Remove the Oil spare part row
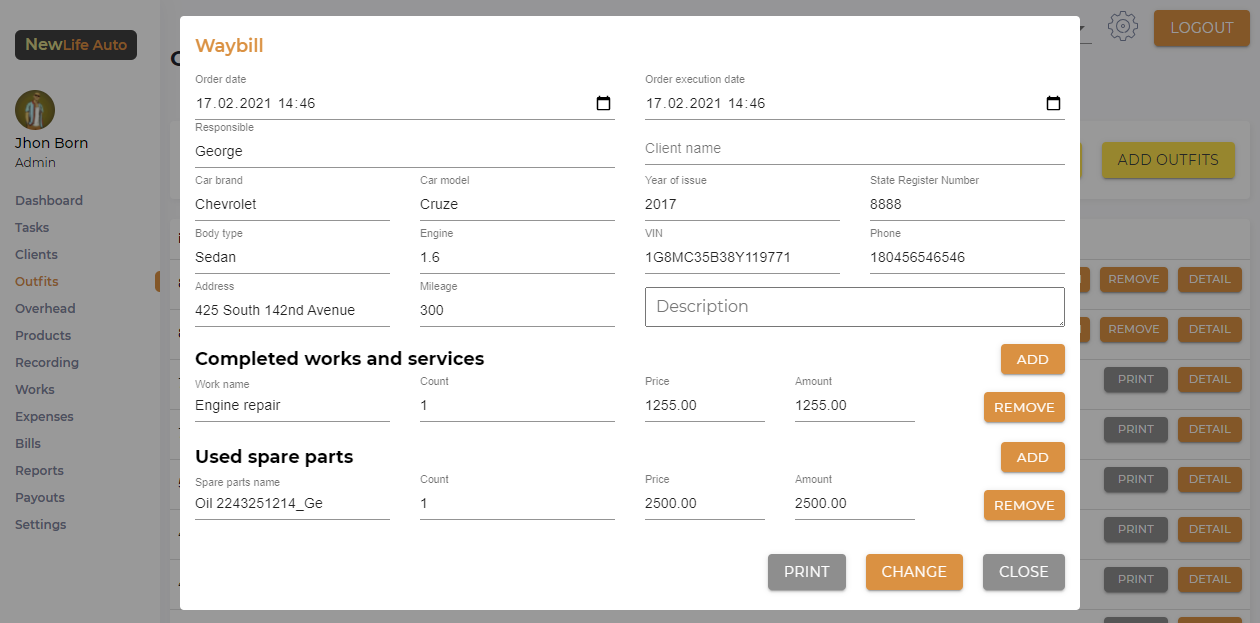1260x623 pixels. [1024, 505]
